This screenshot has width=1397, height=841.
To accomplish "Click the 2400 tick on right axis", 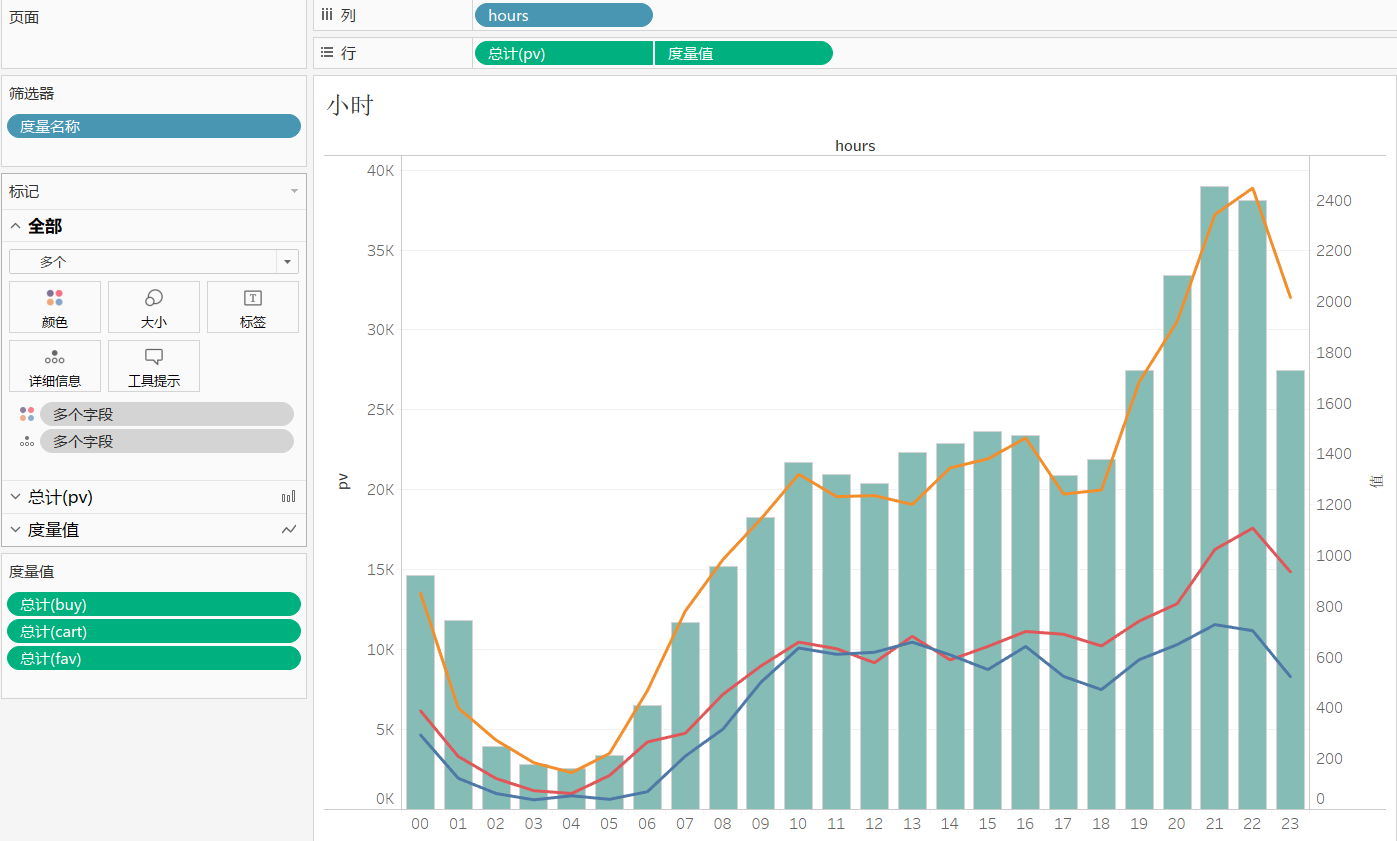I will pyautogui.click(x=1334, y=200).
